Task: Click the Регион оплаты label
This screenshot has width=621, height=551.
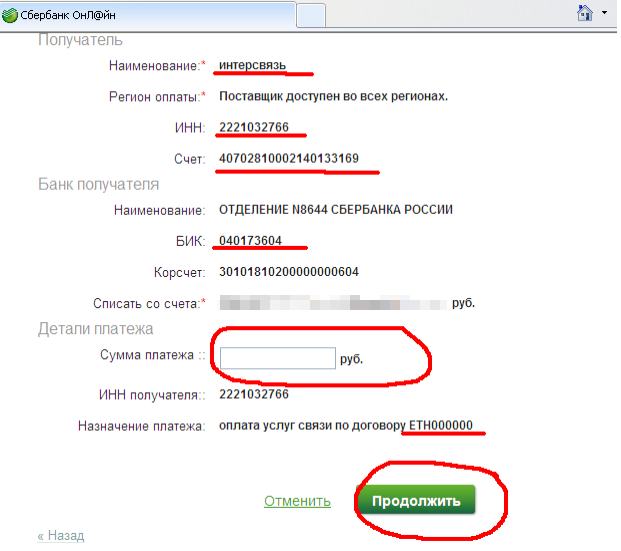Action: (157, 97)
